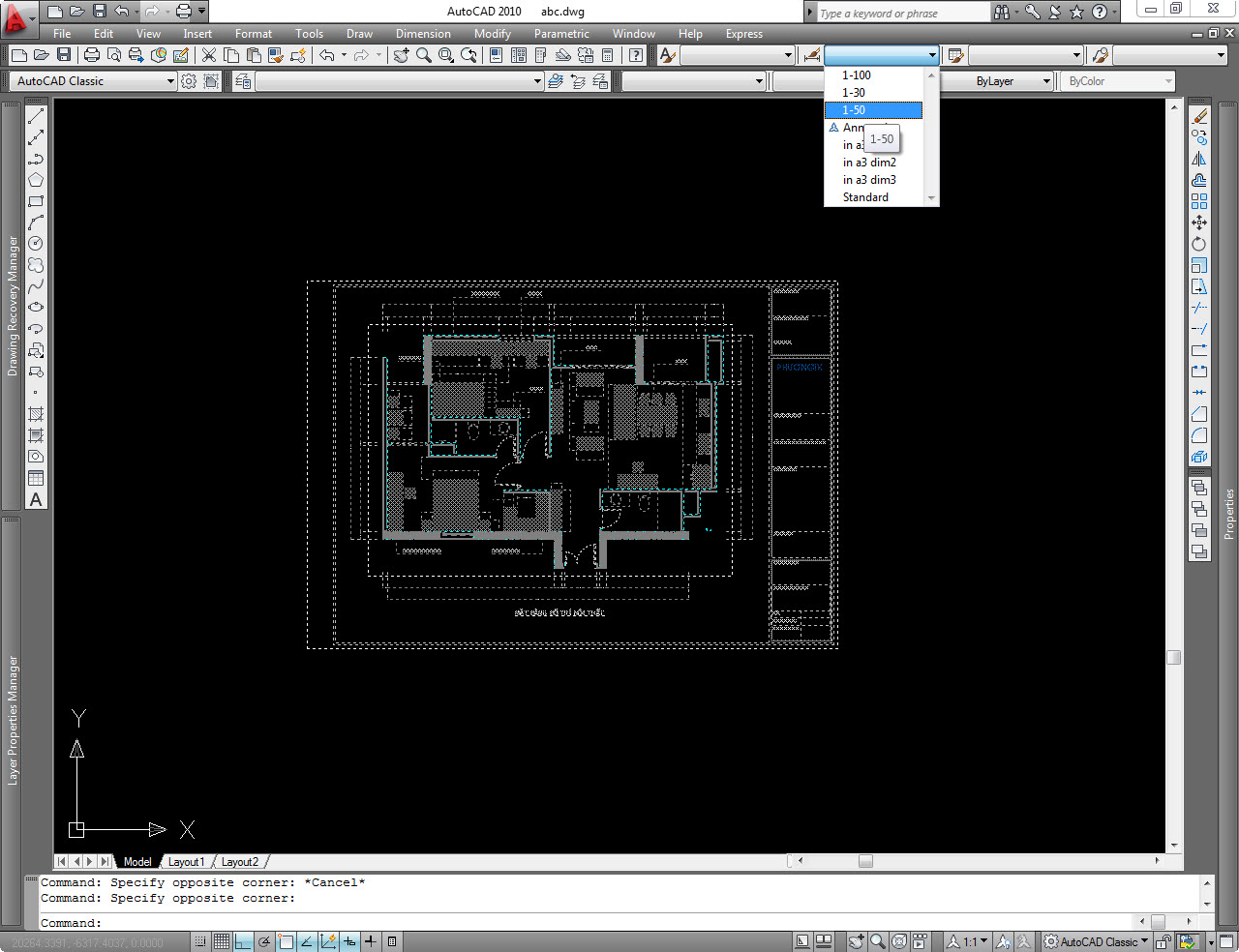Select the Erase tool in Modify toolbar
This screenshot has width=1239, height=952.
click(1199, 116)
